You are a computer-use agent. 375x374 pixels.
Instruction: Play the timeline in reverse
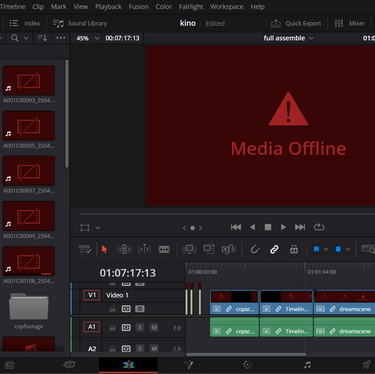pos(252,227)
